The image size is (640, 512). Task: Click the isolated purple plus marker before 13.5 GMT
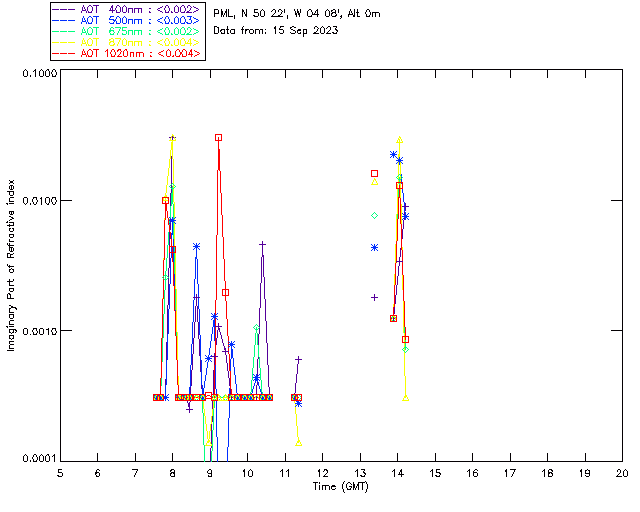pos(374,297)
